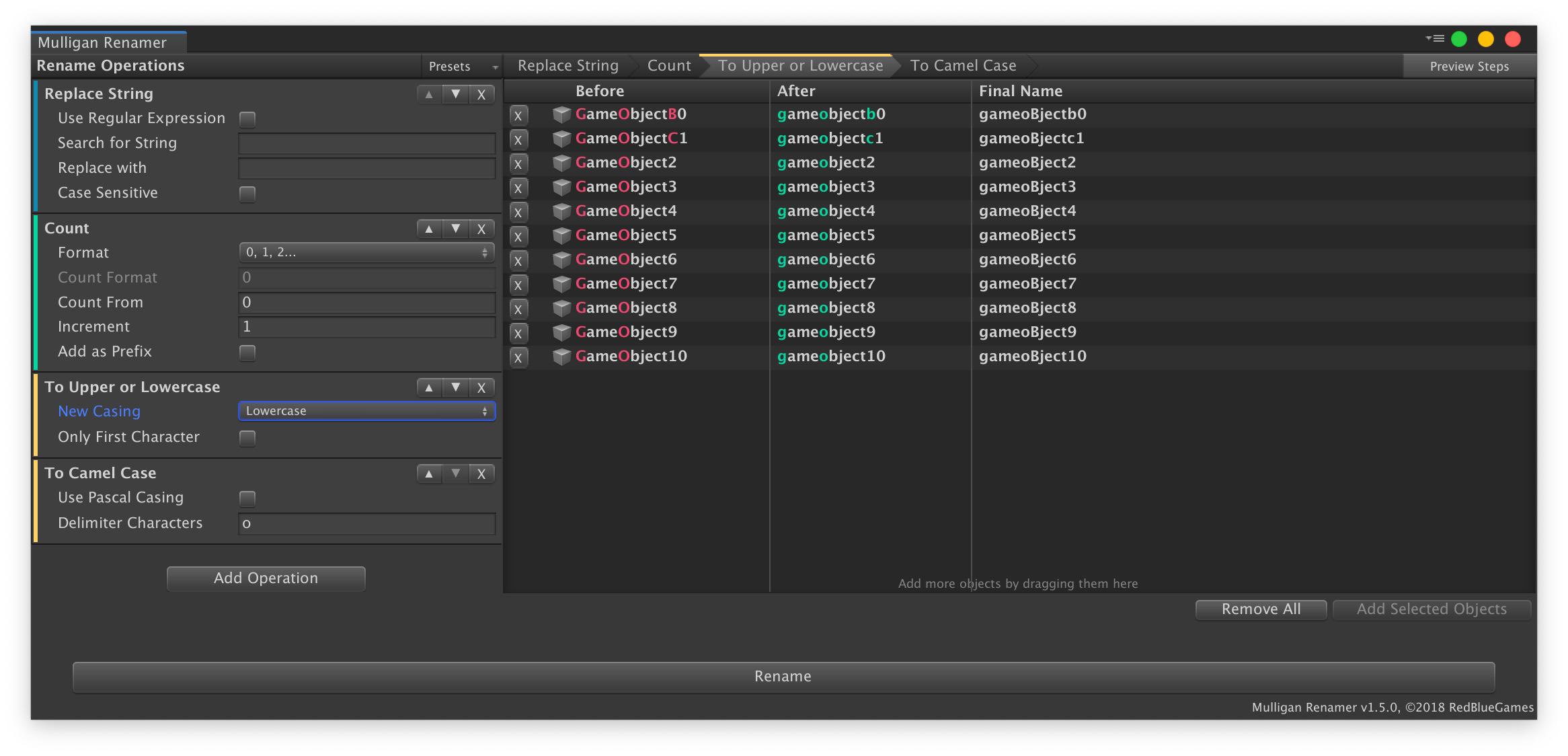Toggle Case Sensitive on
The image size is (1568, 756).
[x=247, y=193]
